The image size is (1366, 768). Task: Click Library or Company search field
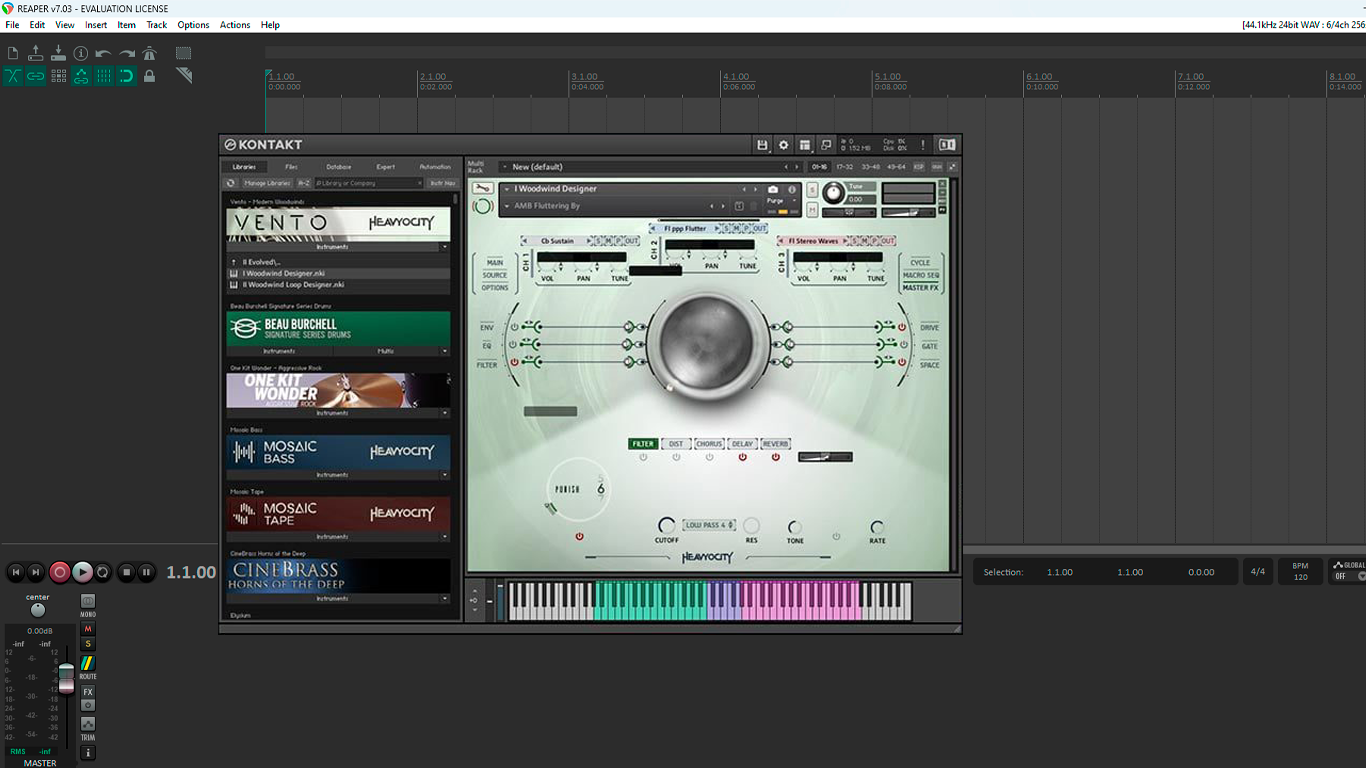pyautogui.click(x=369, y=183)
